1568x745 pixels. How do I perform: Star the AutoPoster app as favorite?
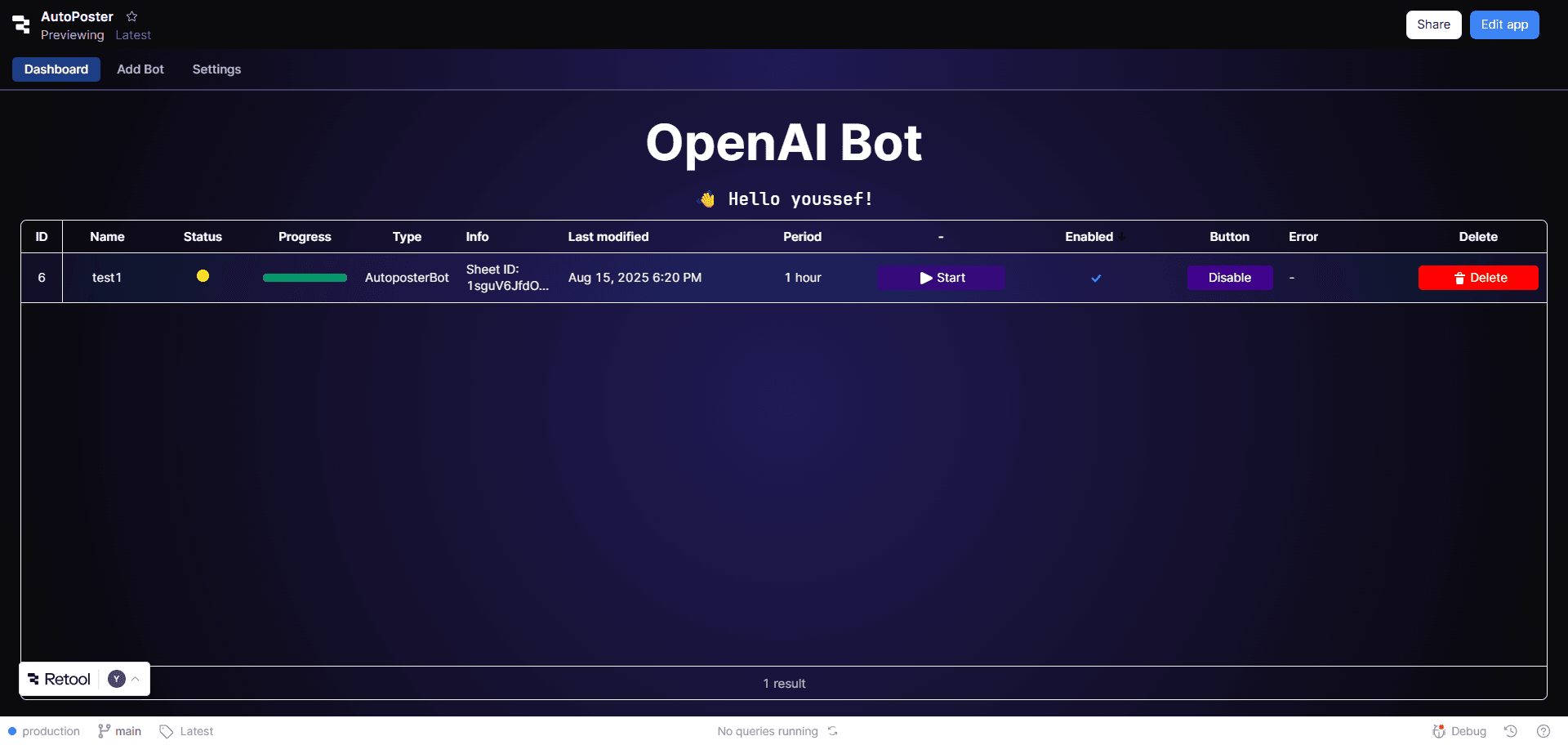pos(131,16)
